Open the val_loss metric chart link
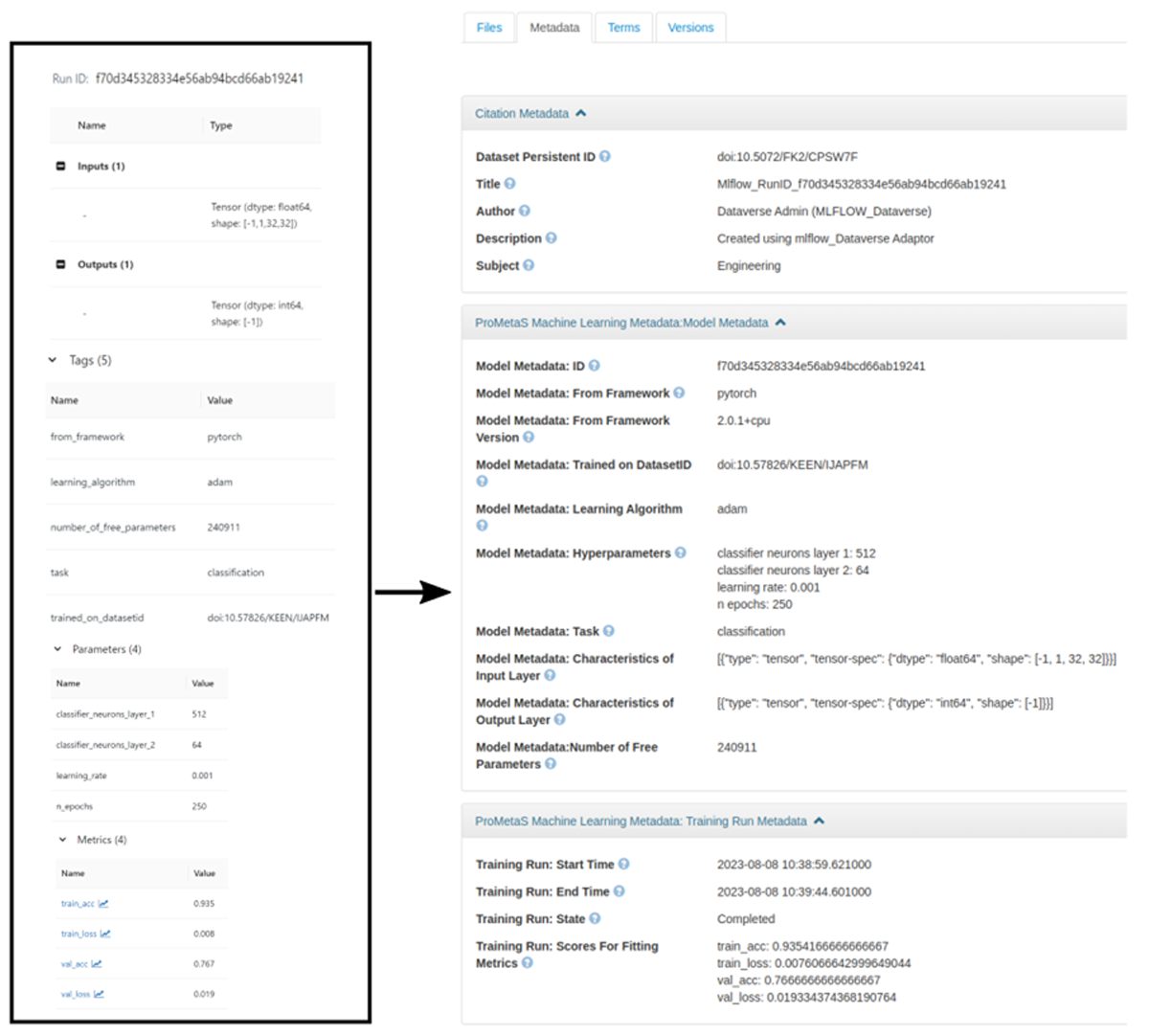This screenshot has height=1036, width=1149. click(x=82, y=994)
